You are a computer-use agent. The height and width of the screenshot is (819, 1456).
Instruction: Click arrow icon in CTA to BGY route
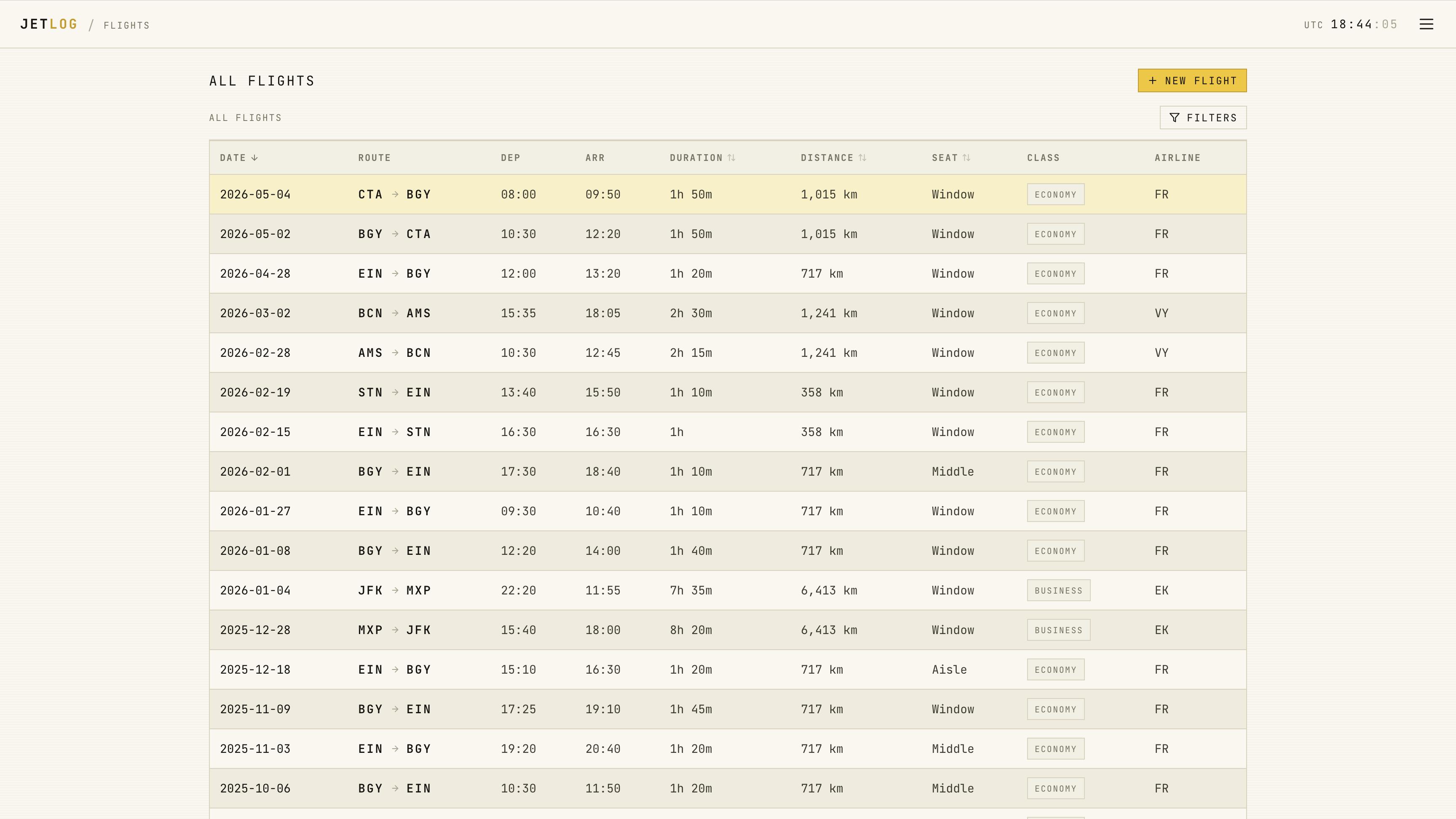click(x=395, y=195)
